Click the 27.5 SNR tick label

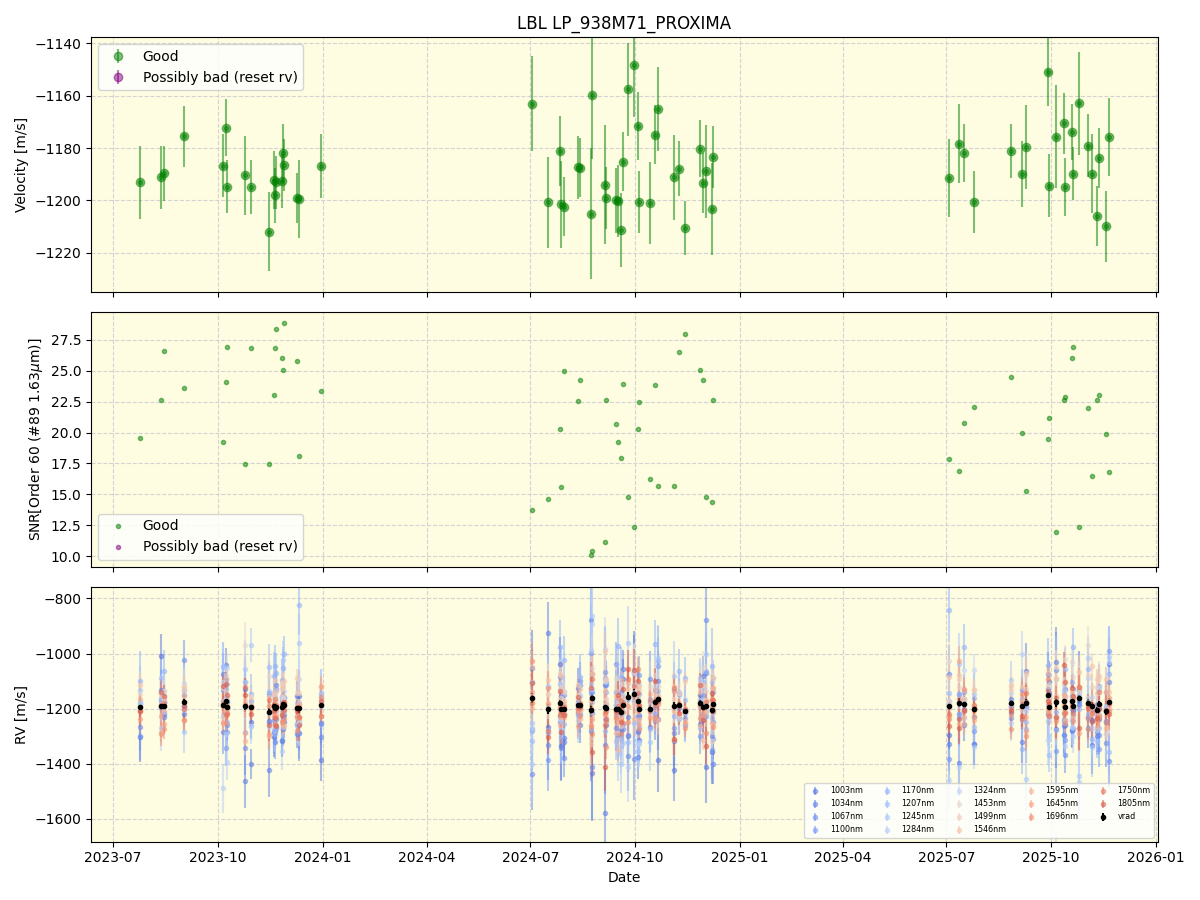pos(69,340)
